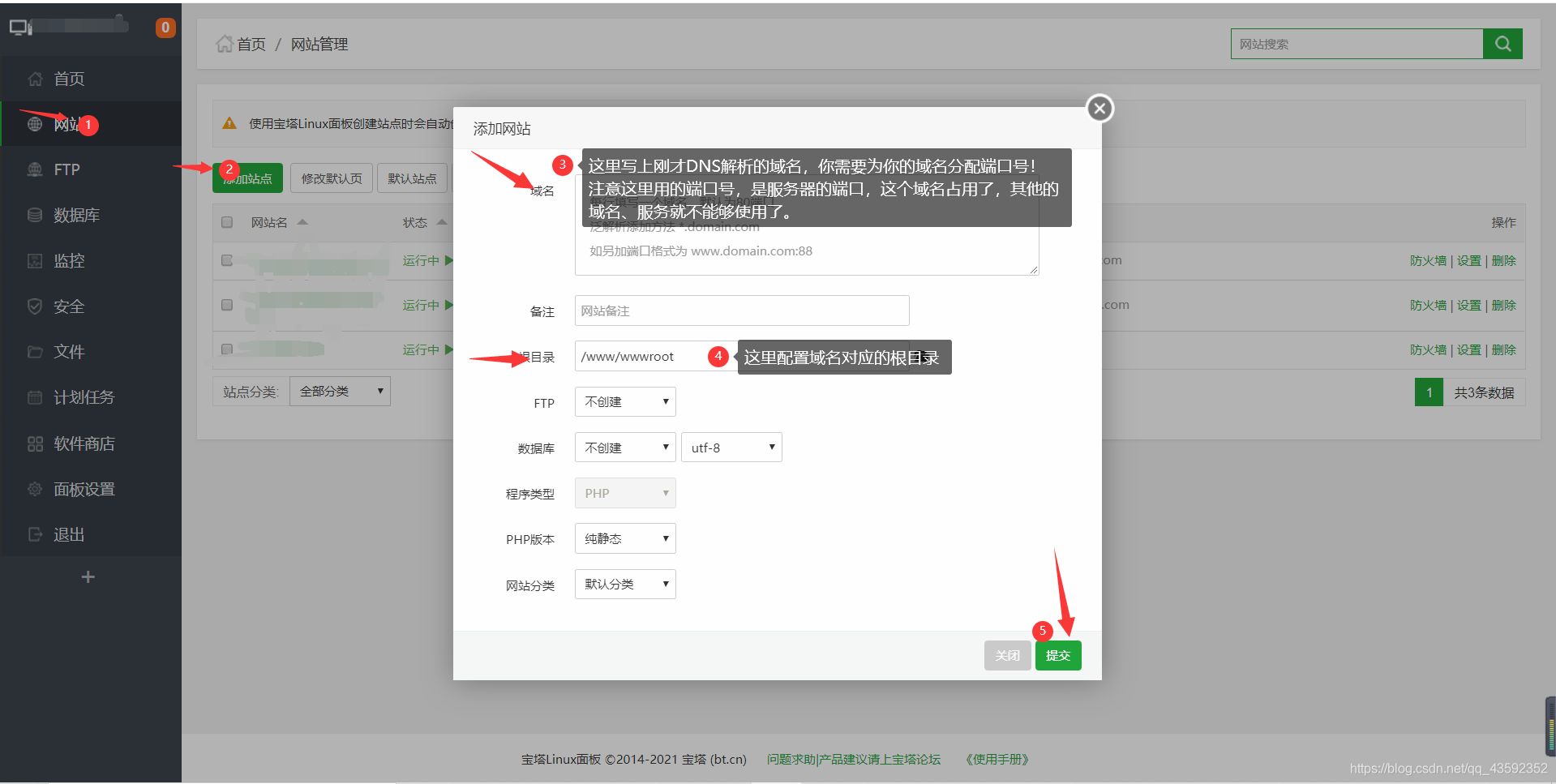
Task: Click the green search magnifier button
Action: click(1502, 44)
